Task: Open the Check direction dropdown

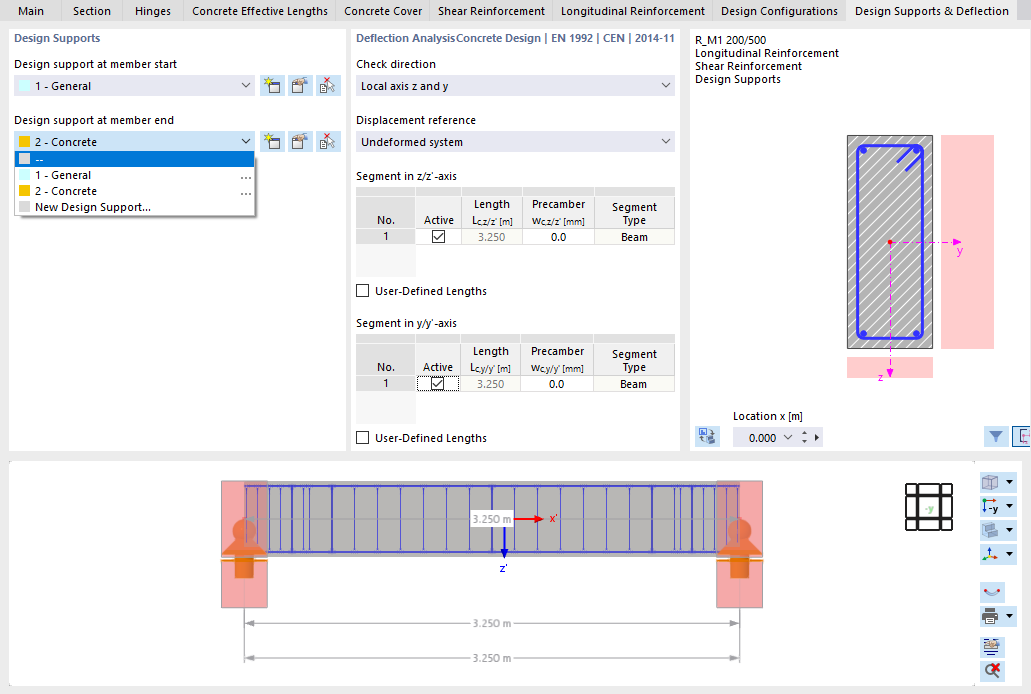Action: tap(665, 86)
